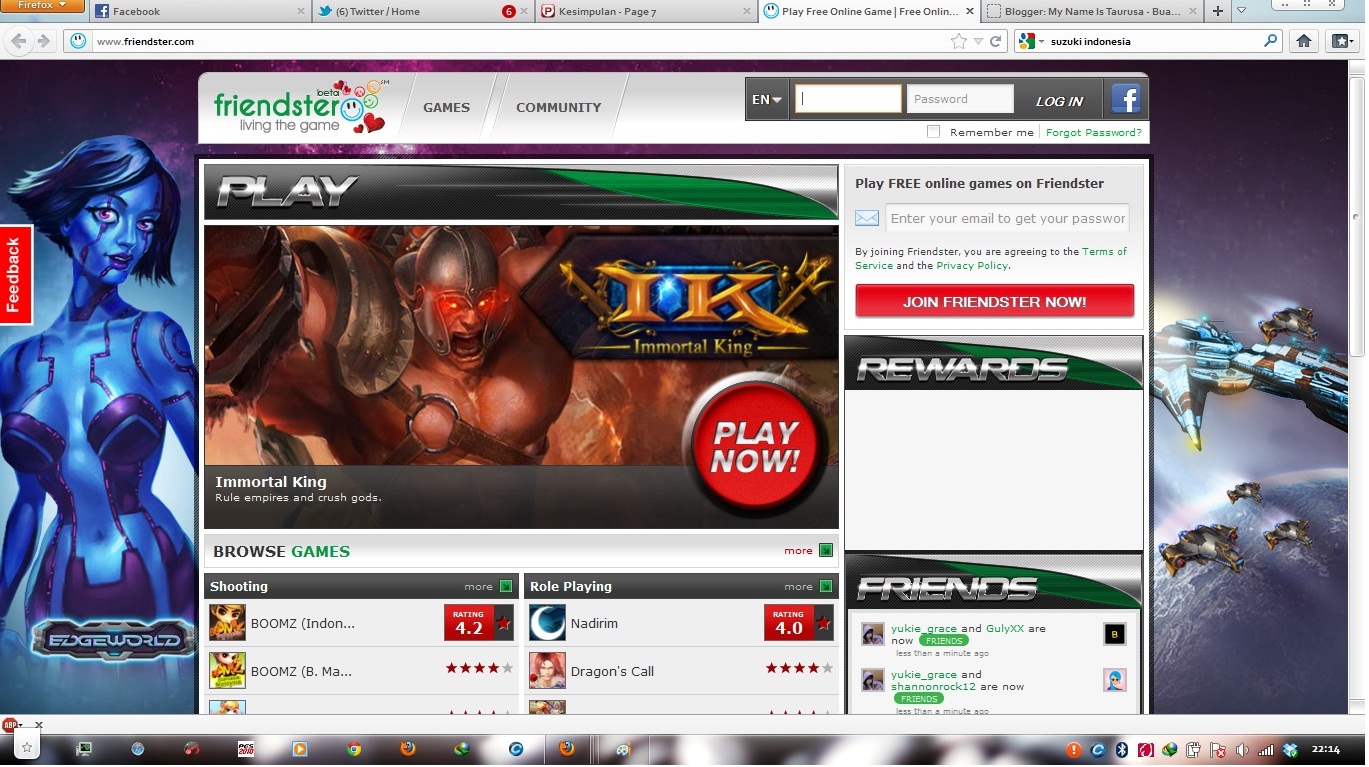Image resolution: width=1369 pixels, height=767 pixels.
Task: Open a new tab with the plus button
Action: 1217,11
